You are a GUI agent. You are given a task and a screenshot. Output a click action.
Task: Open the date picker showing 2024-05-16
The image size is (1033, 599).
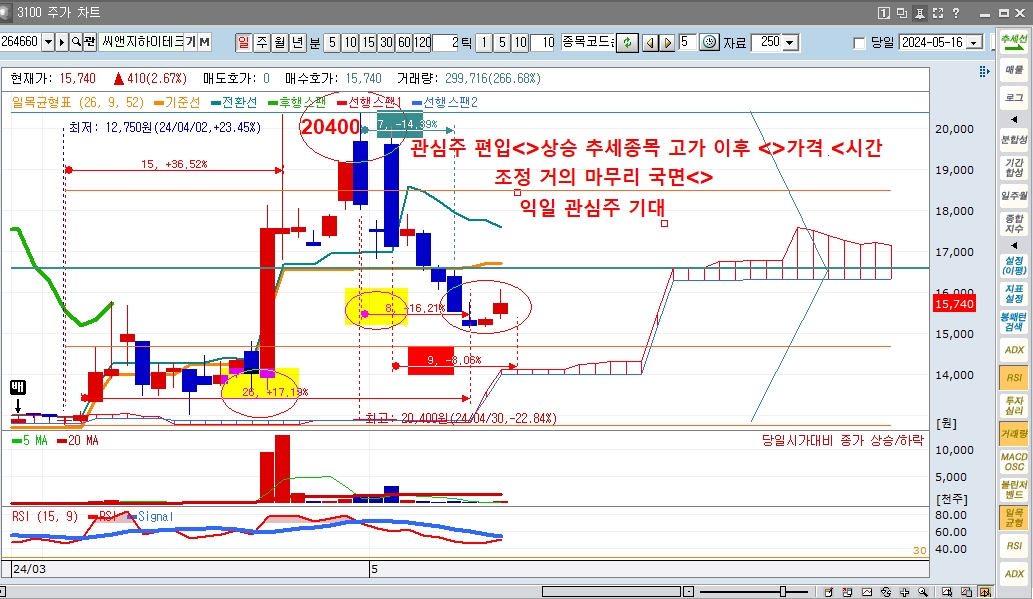(x=972, y=43)
